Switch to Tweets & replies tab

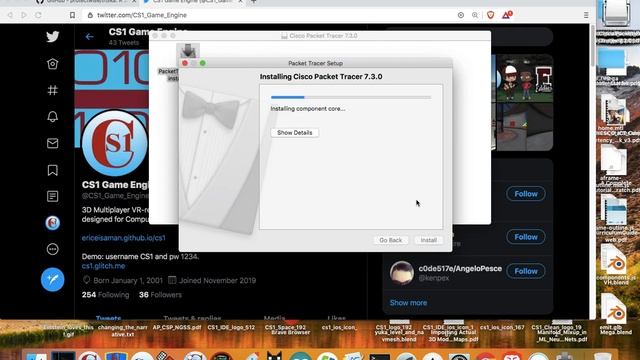click(192, 317)
